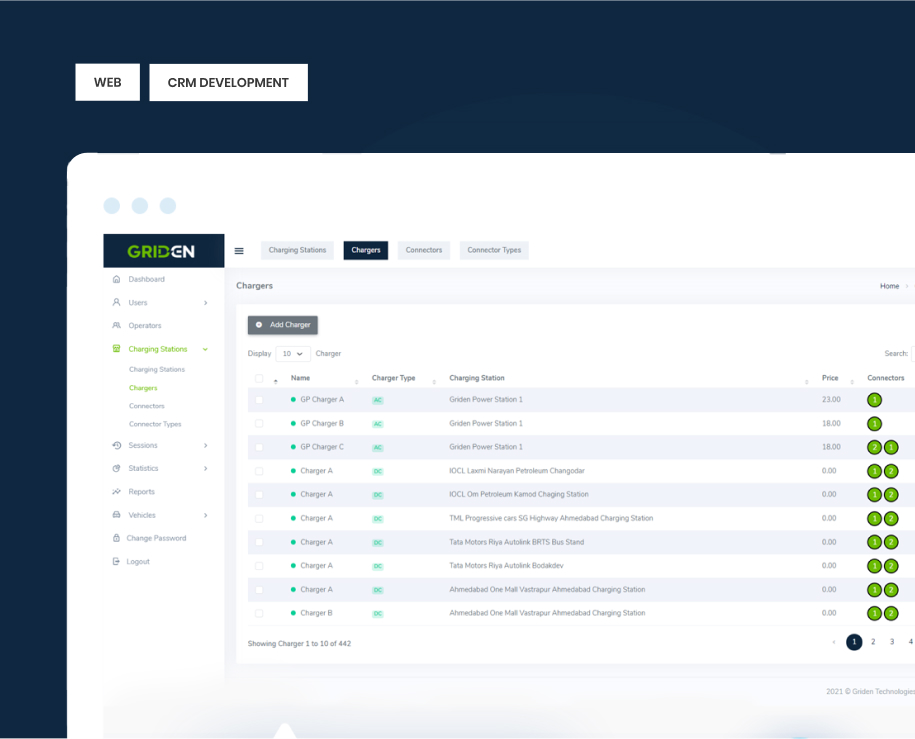Click the Add Charger button
The height and width of the screenshot is (739, 915).
(283, 325)
